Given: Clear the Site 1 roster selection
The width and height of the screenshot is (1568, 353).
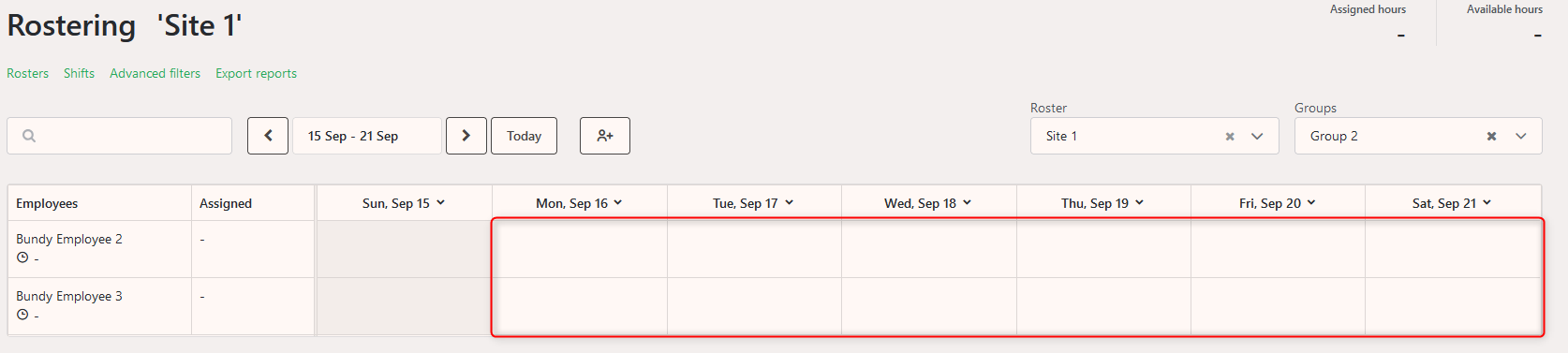Looking at the screenshot, I should 1230,137.
